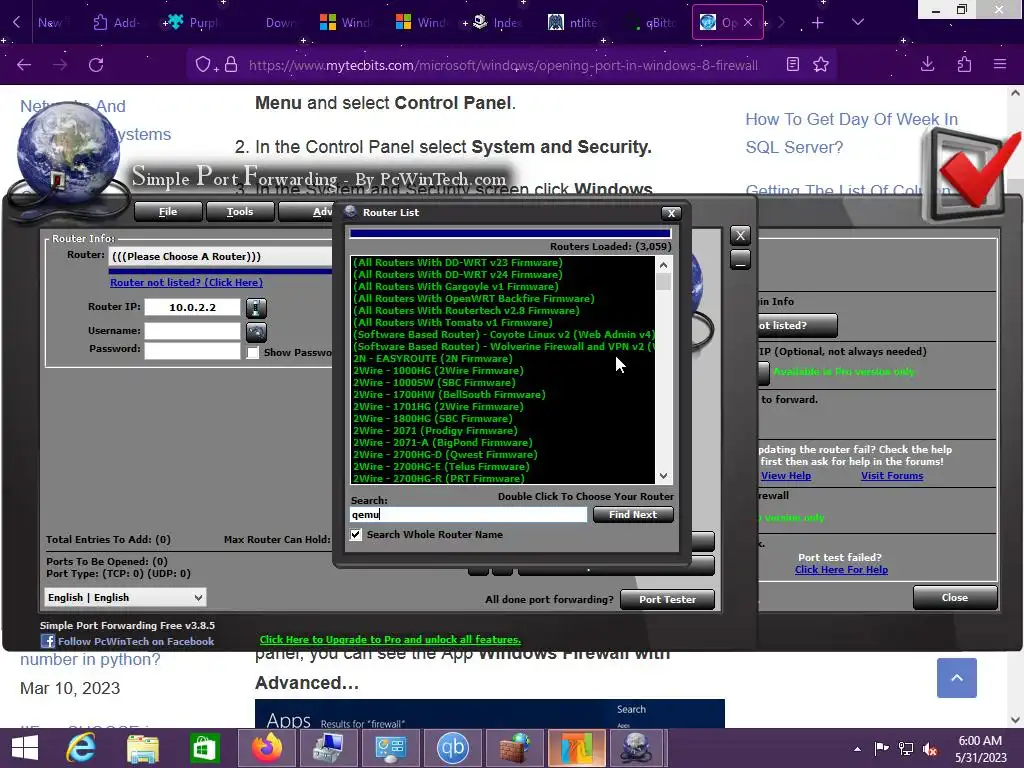Screen dimensions: 1024x768
Task: Launch the Windows Store taskbar icon
Action: (204, 748)
